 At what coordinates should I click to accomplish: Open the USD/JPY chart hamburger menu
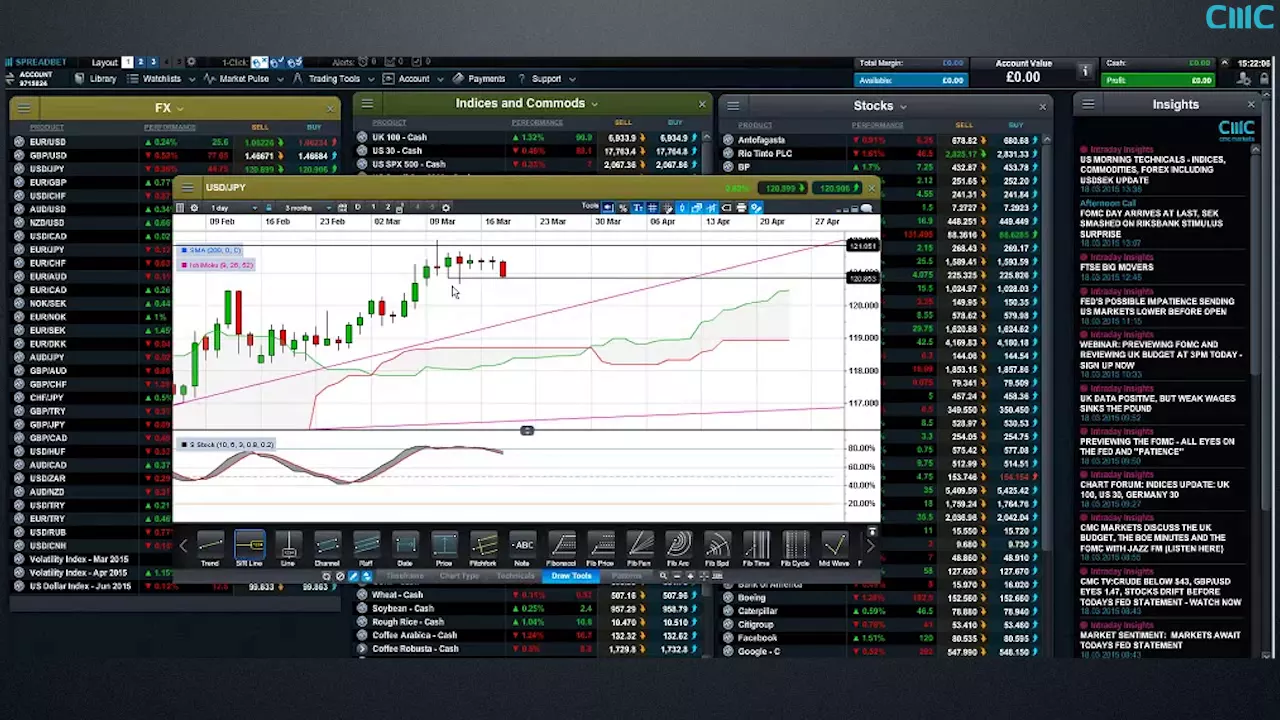[x=187, y=188]
